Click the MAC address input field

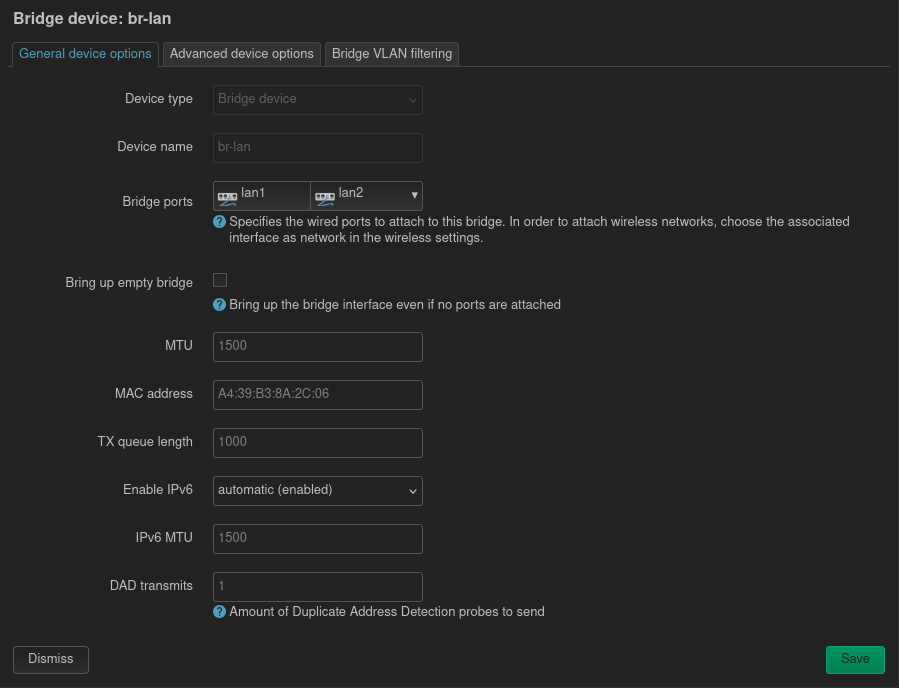[x=318, y=395]
